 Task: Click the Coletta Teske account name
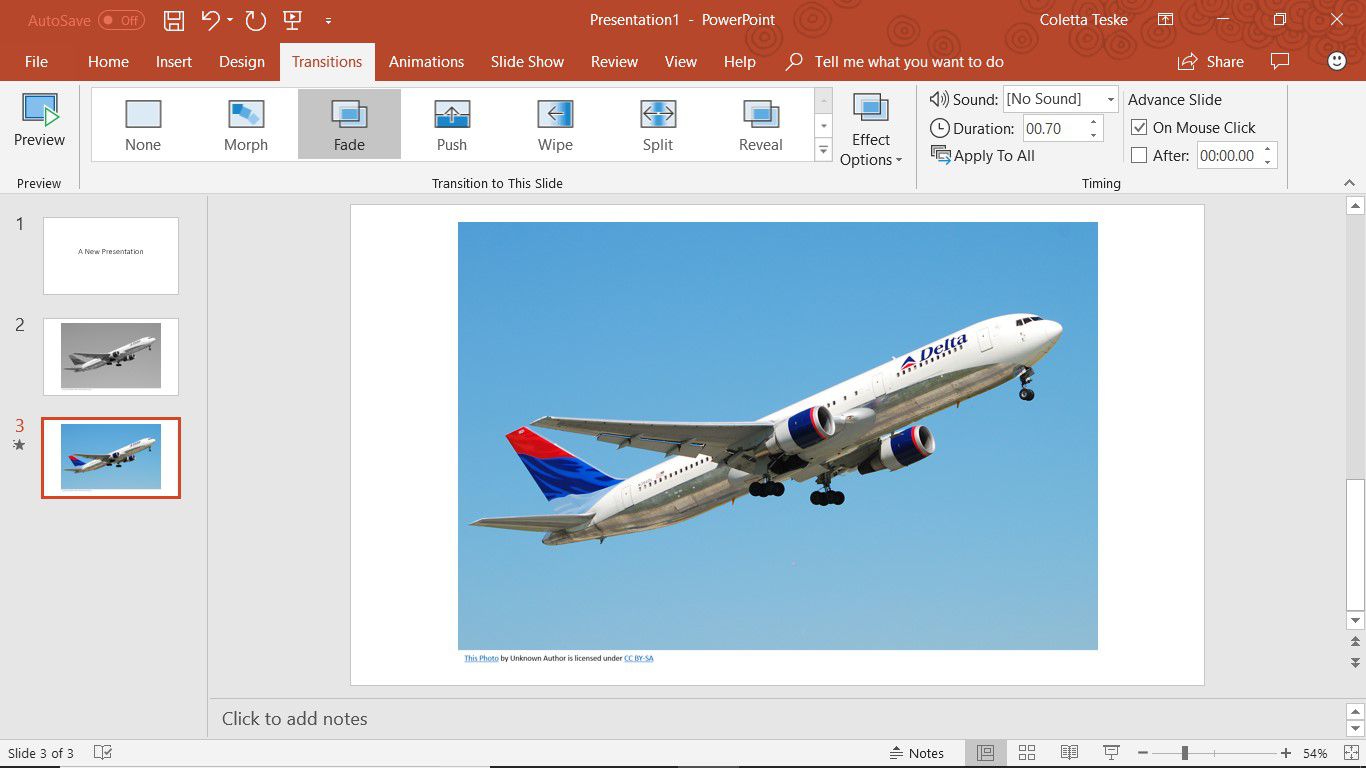pos(1083,20)
